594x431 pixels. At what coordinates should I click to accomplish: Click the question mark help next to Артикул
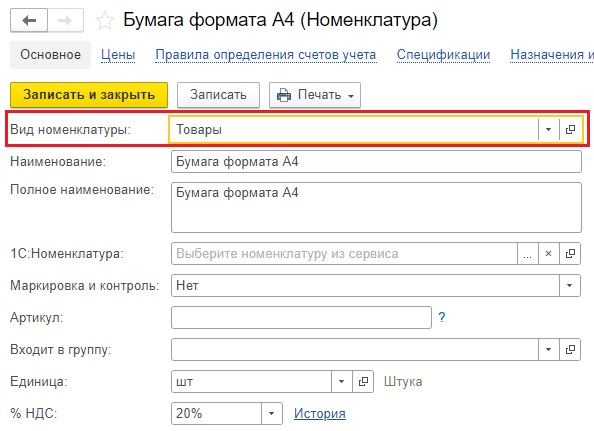tap(442, 317)
